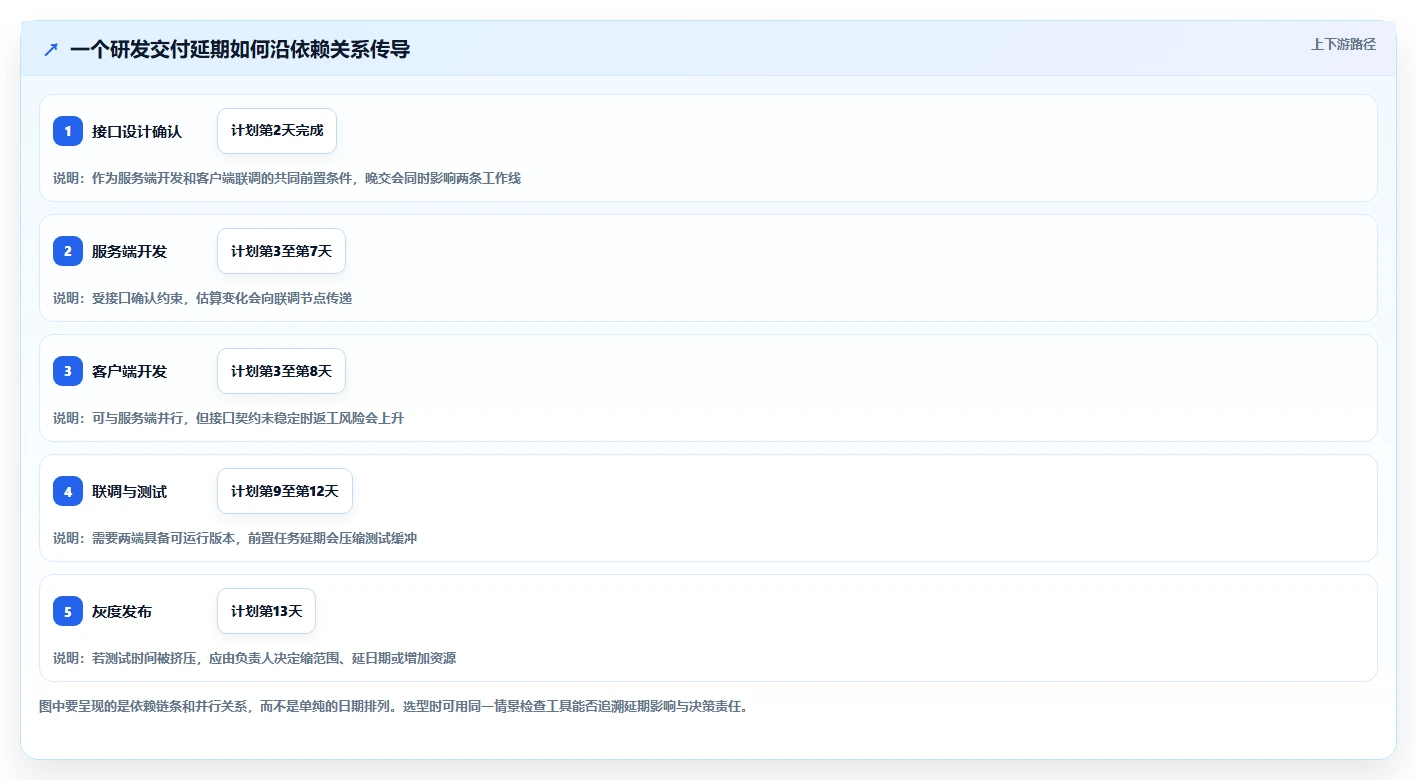The width and height of the screenshot is (1417, 780).
Task: Click the 计划第13天 schedule chip
Action: click(266, 611)
